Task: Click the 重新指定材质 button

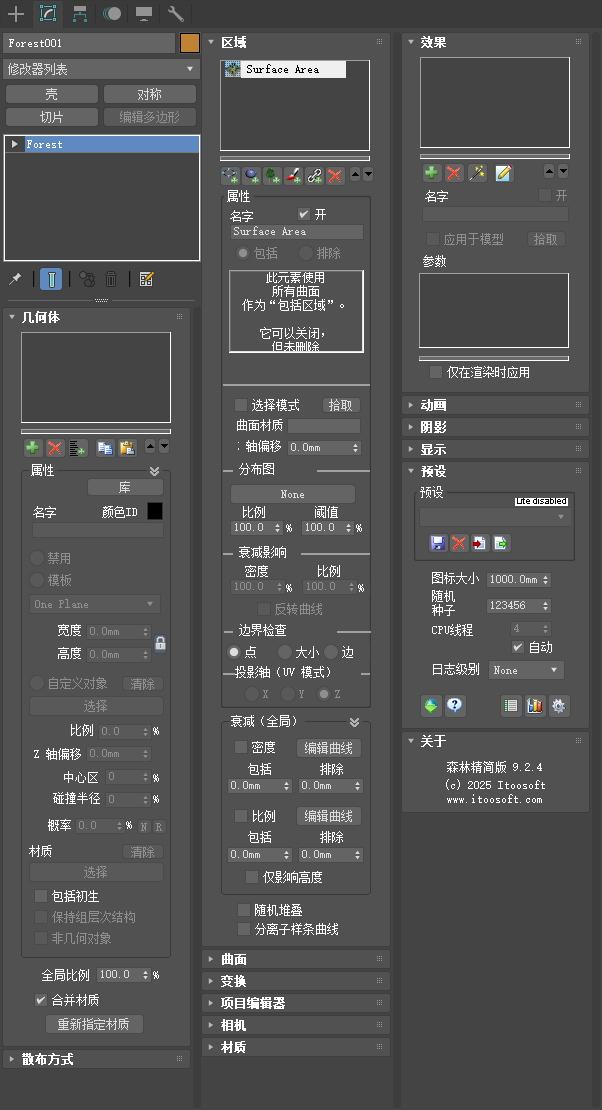Action: click(x=94, y=1024)
